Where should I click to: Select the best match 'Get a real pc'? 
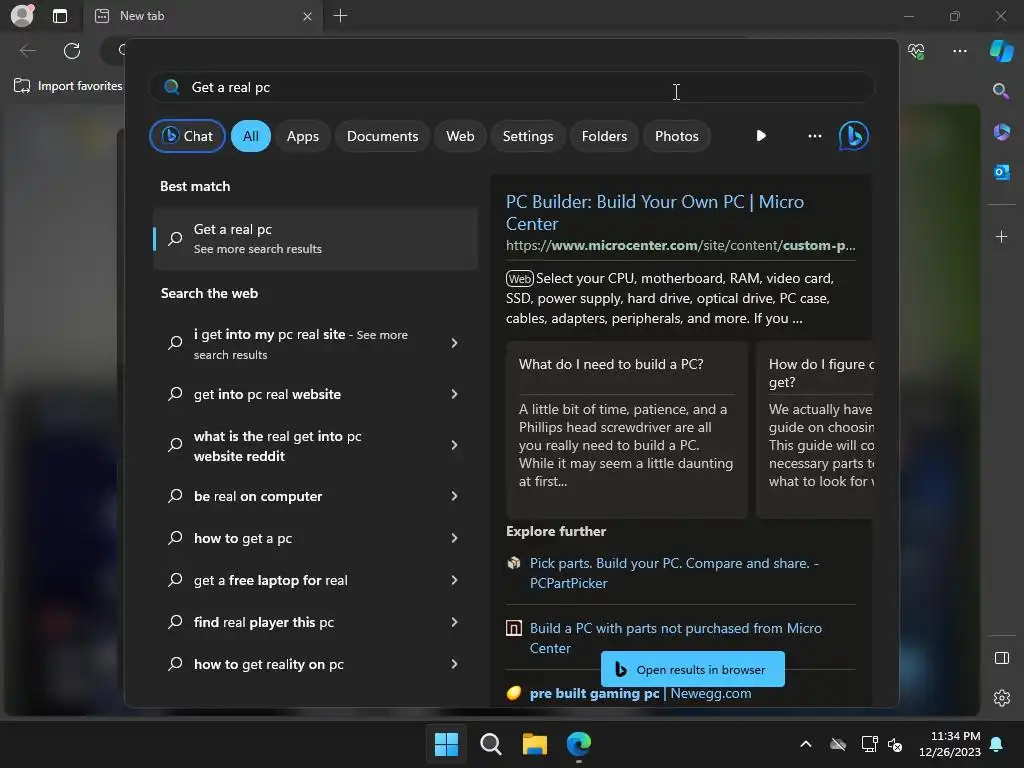click(315, 238)
